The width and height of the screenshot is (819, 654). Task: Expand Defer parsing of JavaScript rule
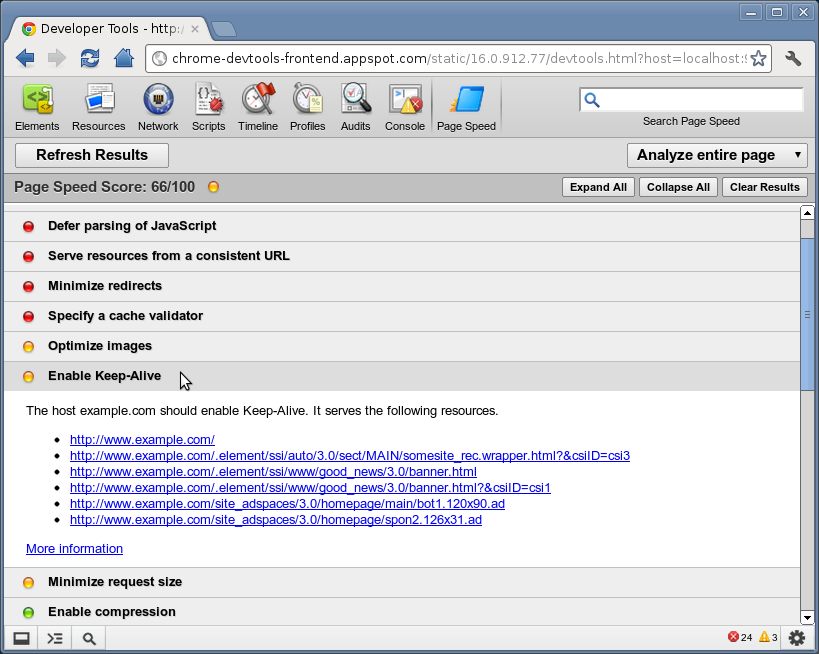tap(132, 226)
